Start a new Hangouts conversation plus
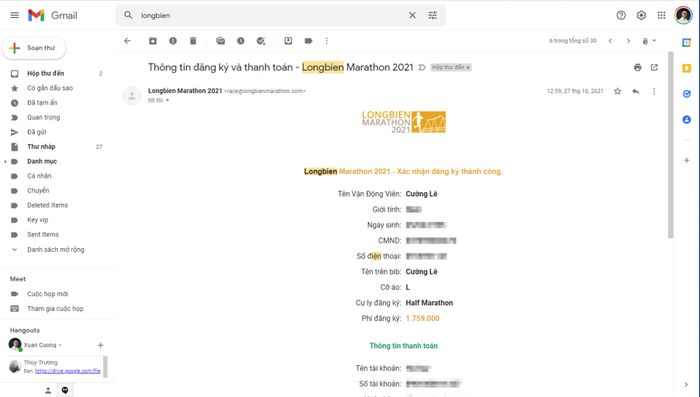 (100, 345)
